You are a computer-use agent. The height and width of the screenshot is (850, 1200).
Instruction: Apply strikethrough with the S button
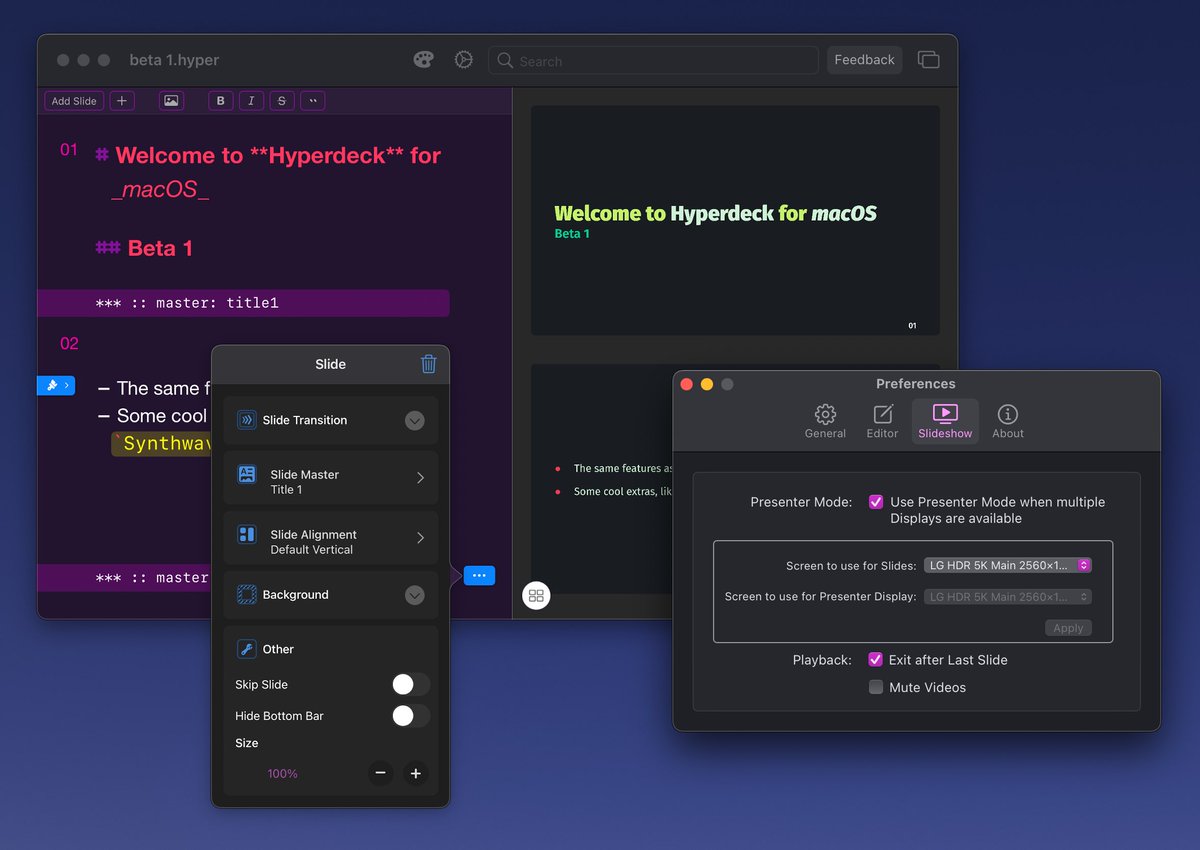pos(281,101)
